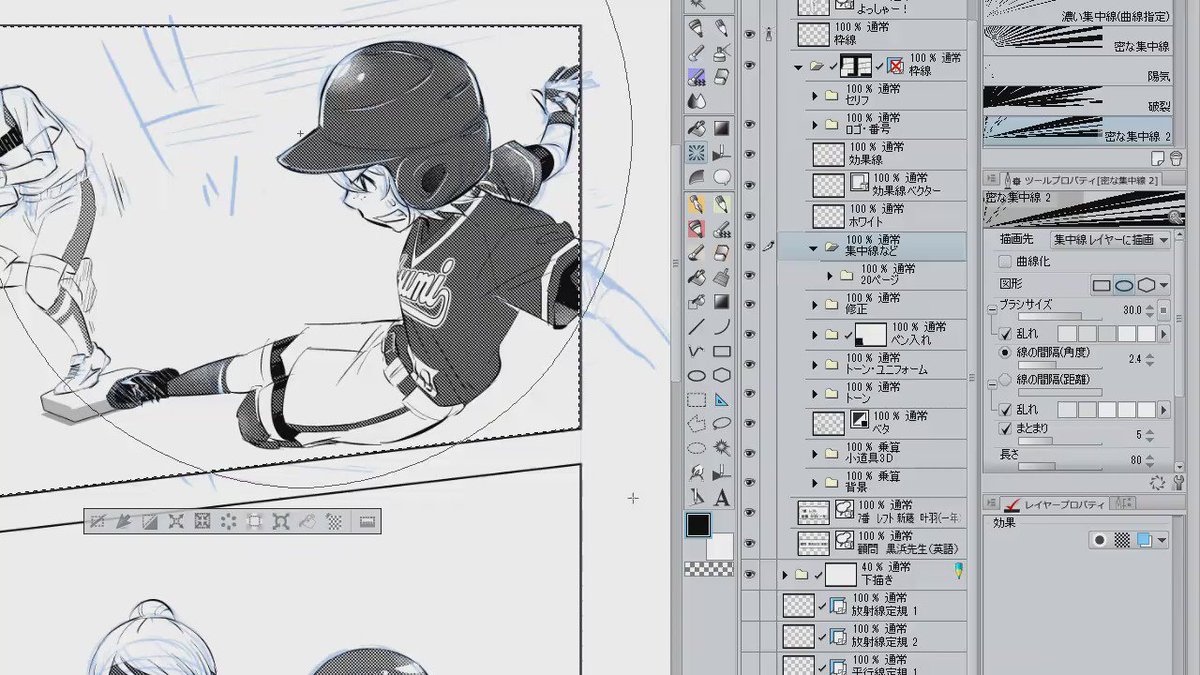The height and width of the screenshot is (675, 1200).
Task: Select the decoration brush tool
Action: coord(697,76)
